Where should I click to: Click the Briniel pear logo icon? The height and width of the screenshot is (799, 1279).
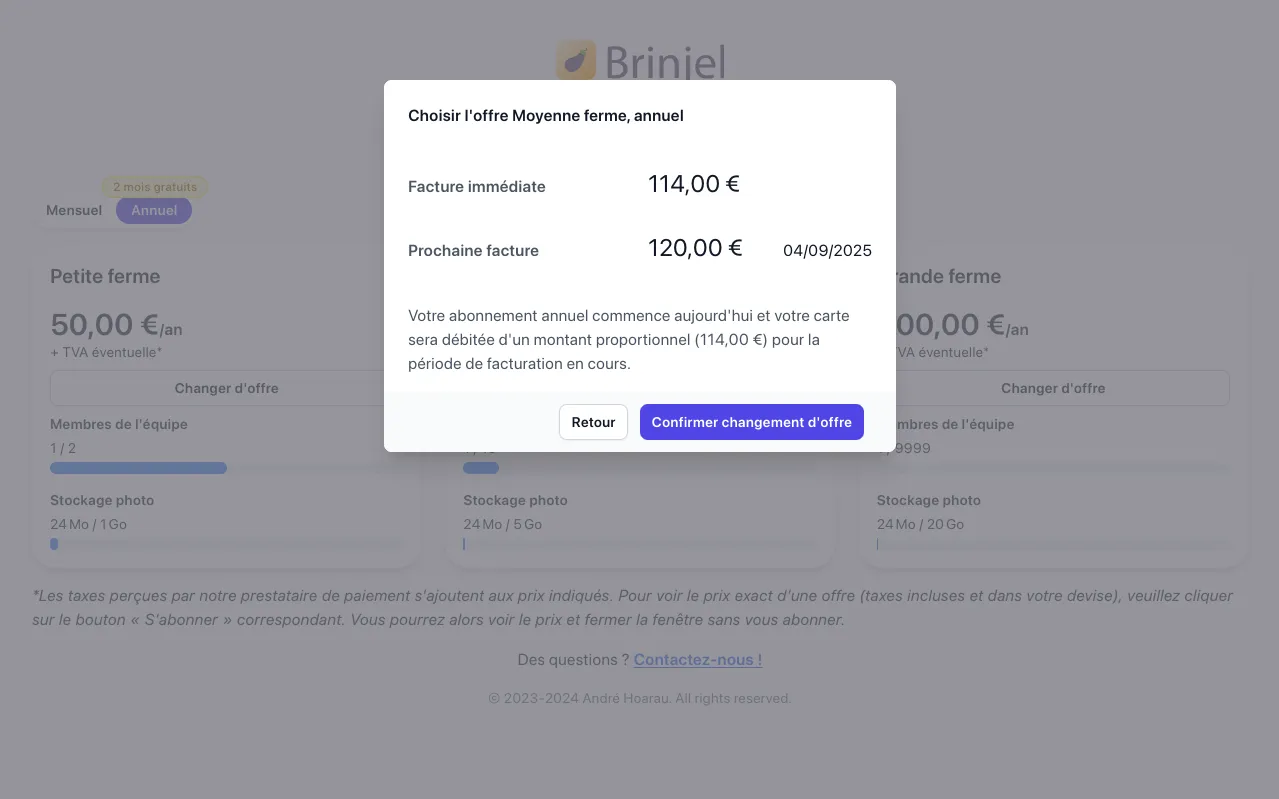(575, 61)
